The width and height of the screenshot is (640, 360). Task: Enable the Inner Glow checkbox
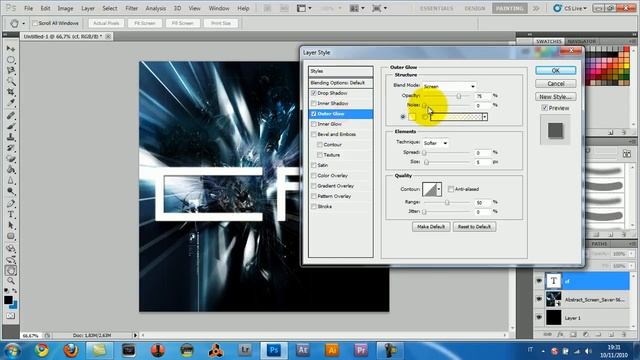[x=314, y=124]
